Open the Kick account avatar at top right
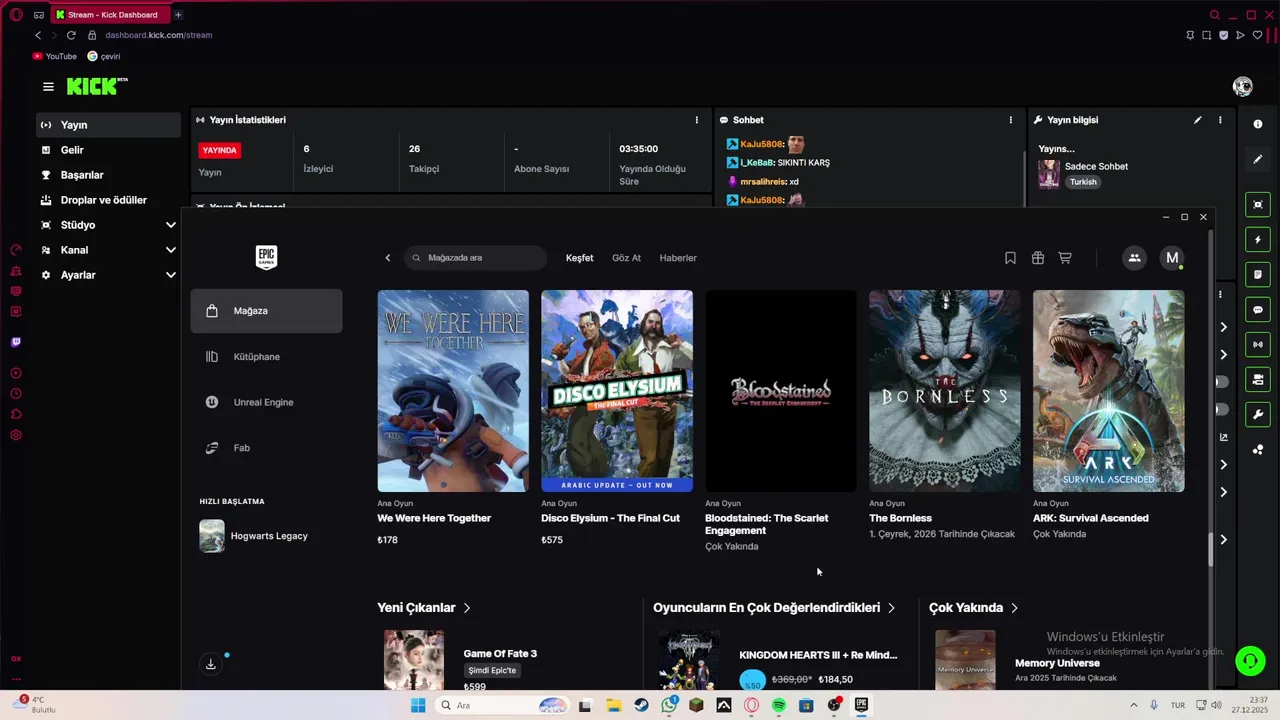Image resolution: width=1280 pixels, height=720 pixels. point(1243,87)
